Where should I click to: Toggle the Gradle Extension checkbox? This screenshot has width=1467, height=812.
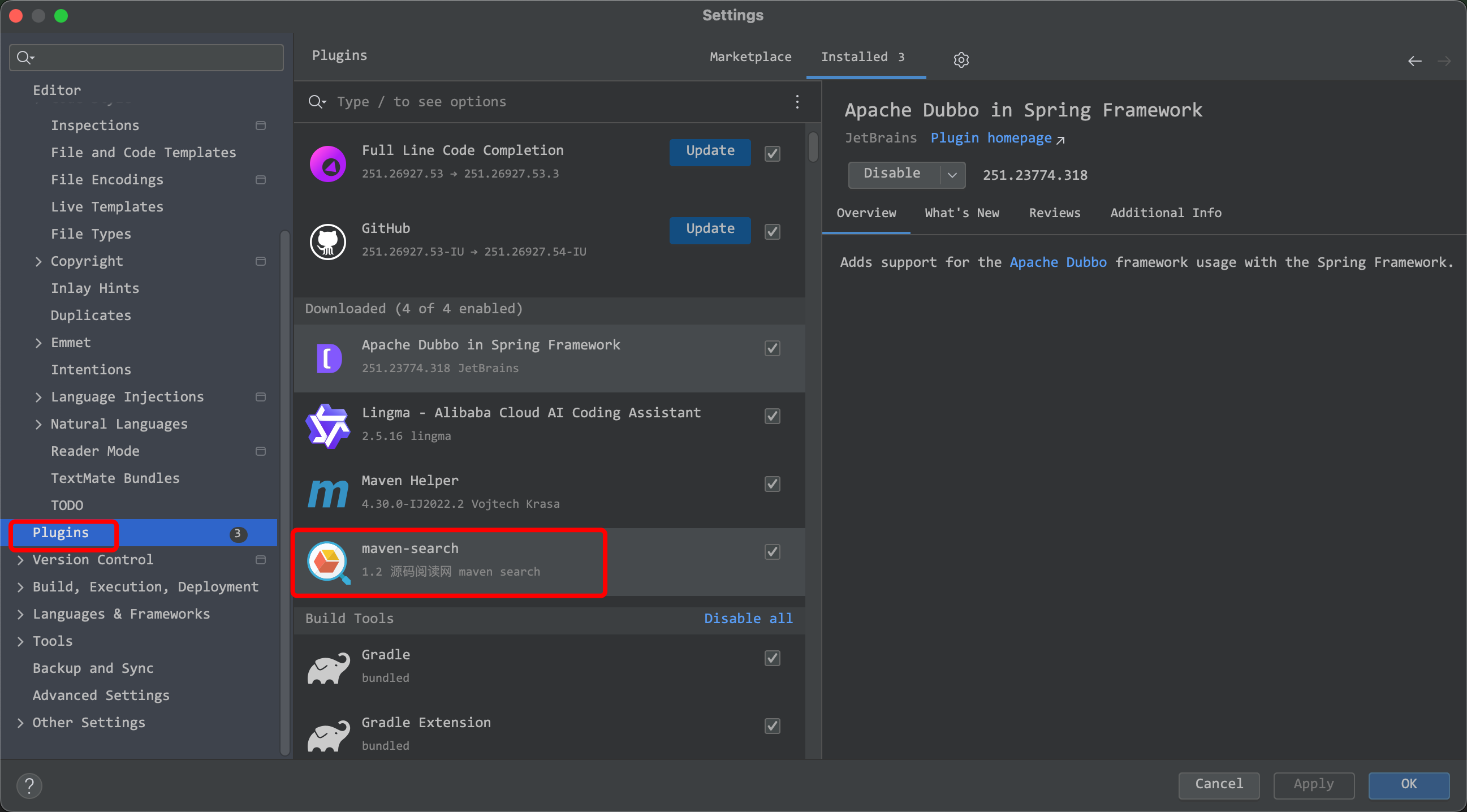[771, 726]
